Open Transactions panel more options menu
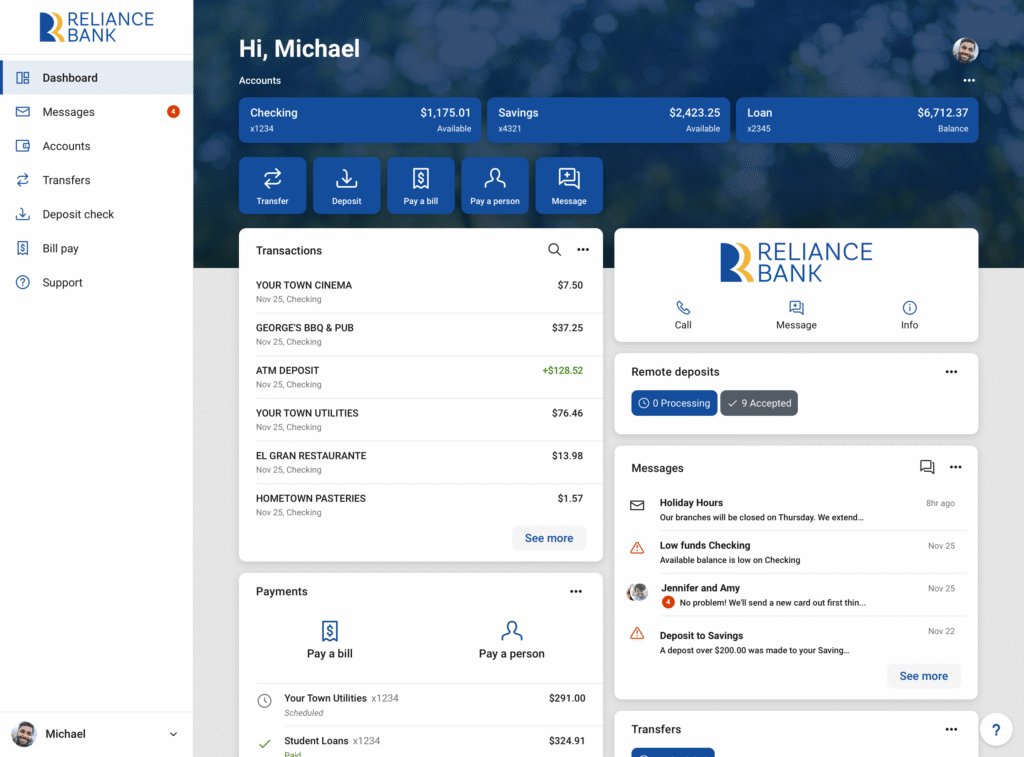This screenshot has width=1024, height=757. click(x=583, y=250)
